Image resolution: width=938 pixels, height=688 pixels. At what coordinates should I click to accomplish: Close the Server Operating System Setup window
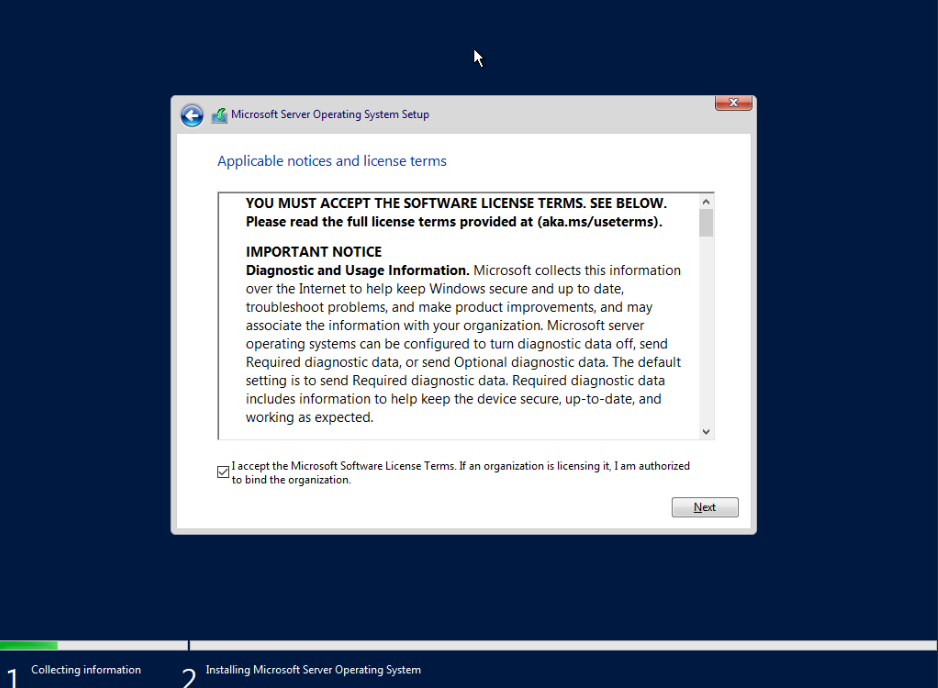tap(733, 103)
